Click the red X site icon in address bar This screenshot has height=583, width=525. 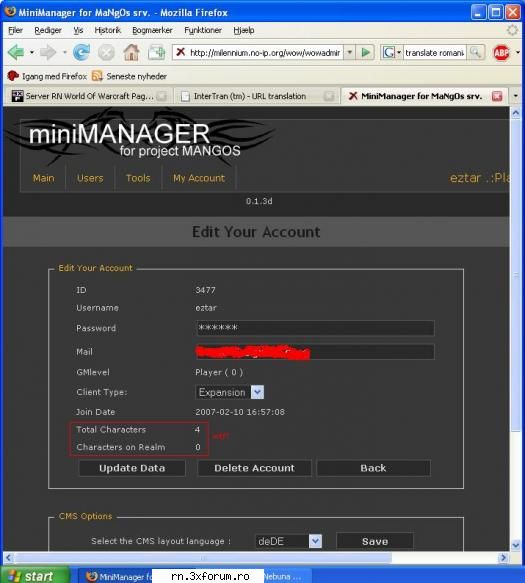181,52
